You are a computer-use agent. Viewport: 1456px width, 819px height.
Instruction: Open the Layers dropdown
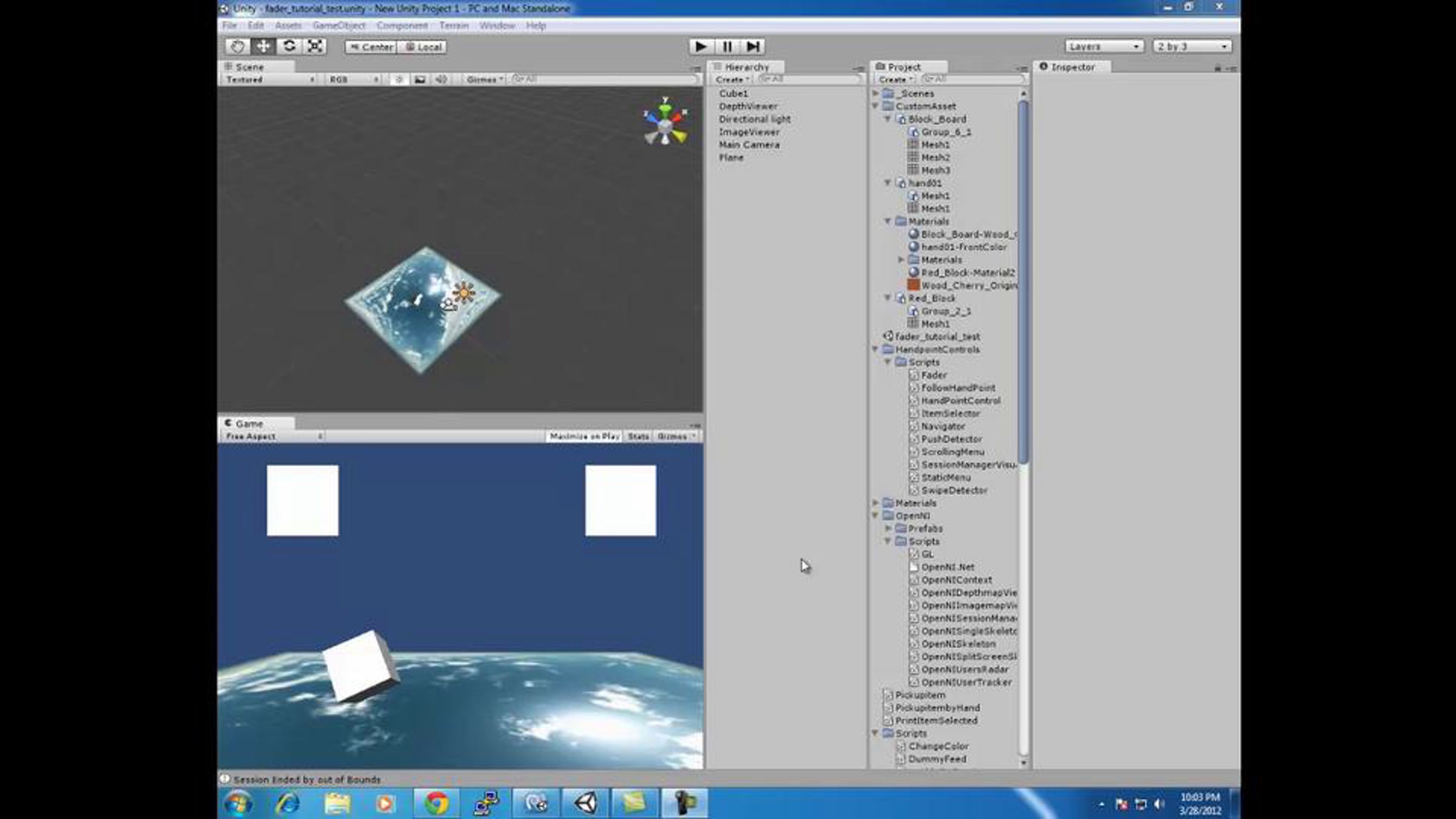coord(1104,46)
